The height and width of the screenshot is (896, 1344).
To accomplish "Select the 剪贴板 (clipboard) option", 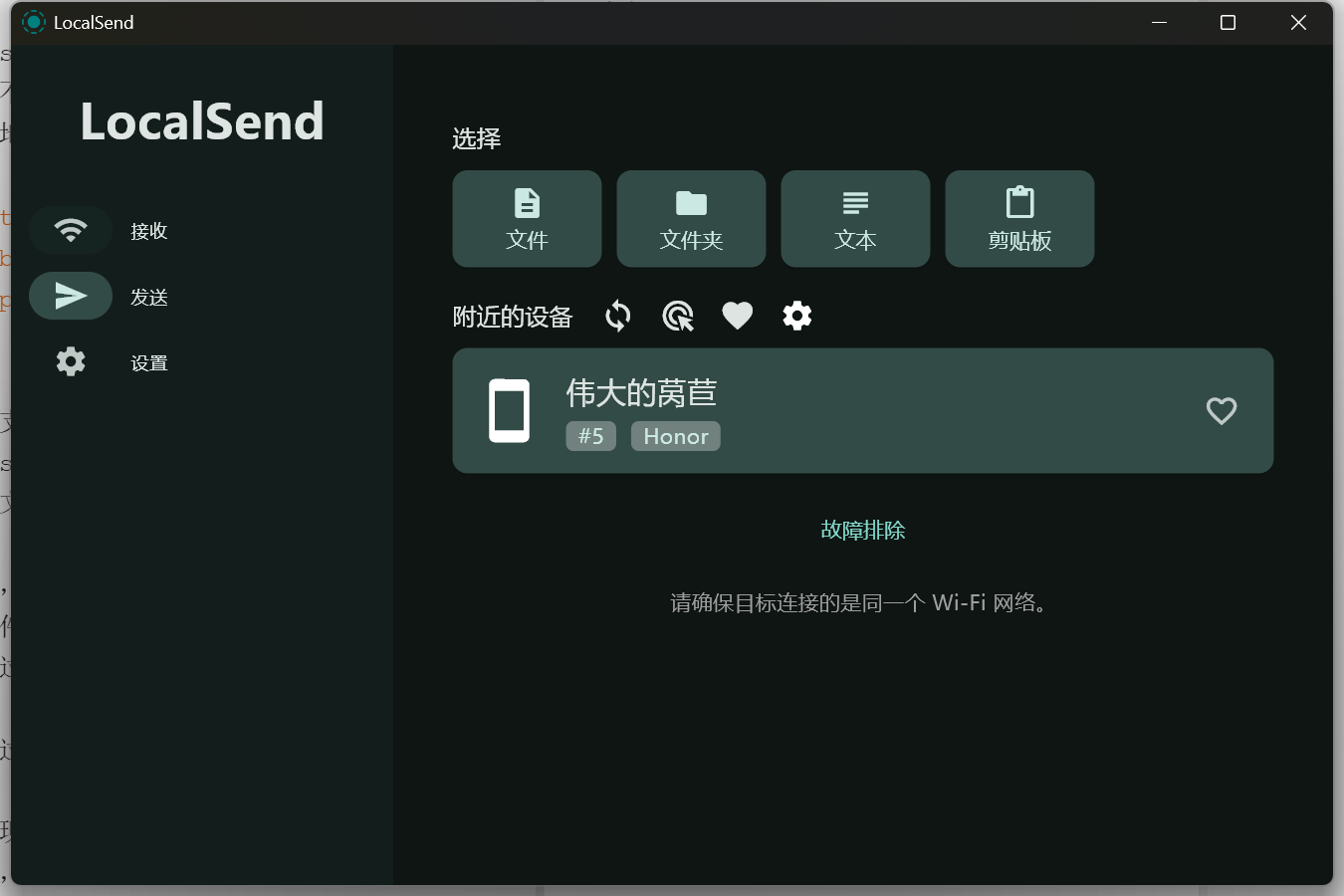I will pos(1019,219).
